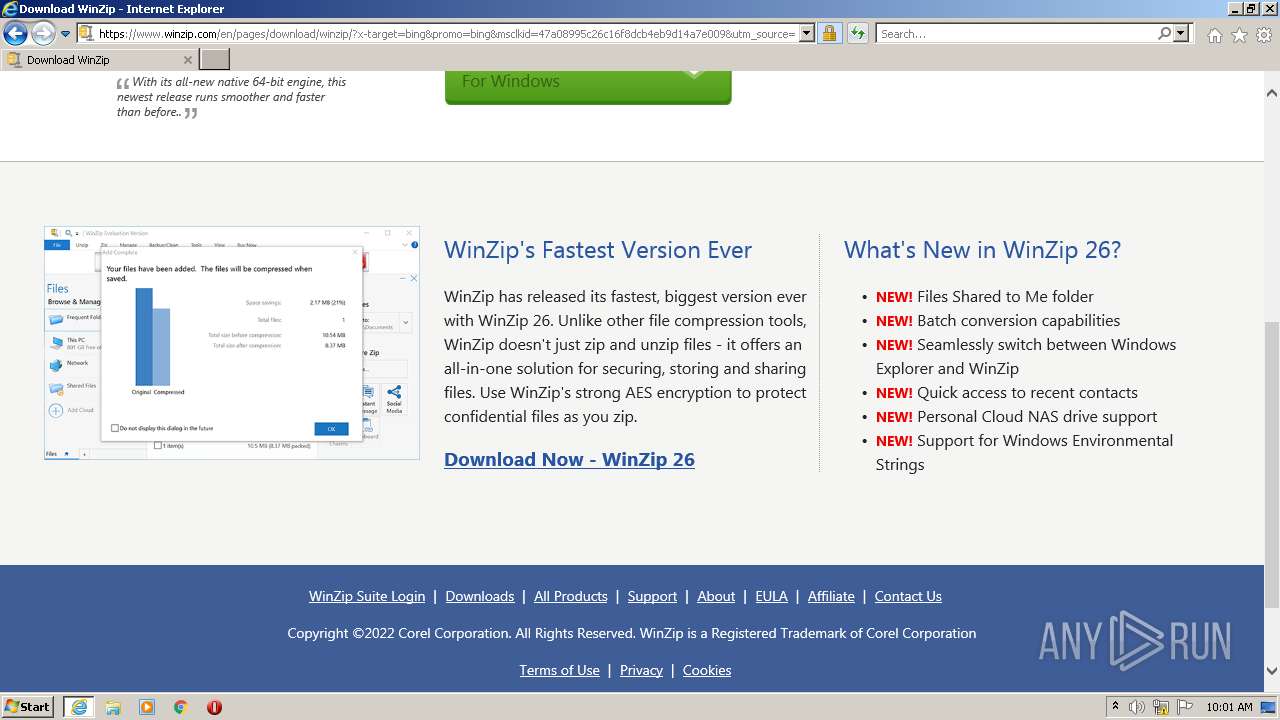Click the IE Back navigation button

tap(15, 34)
